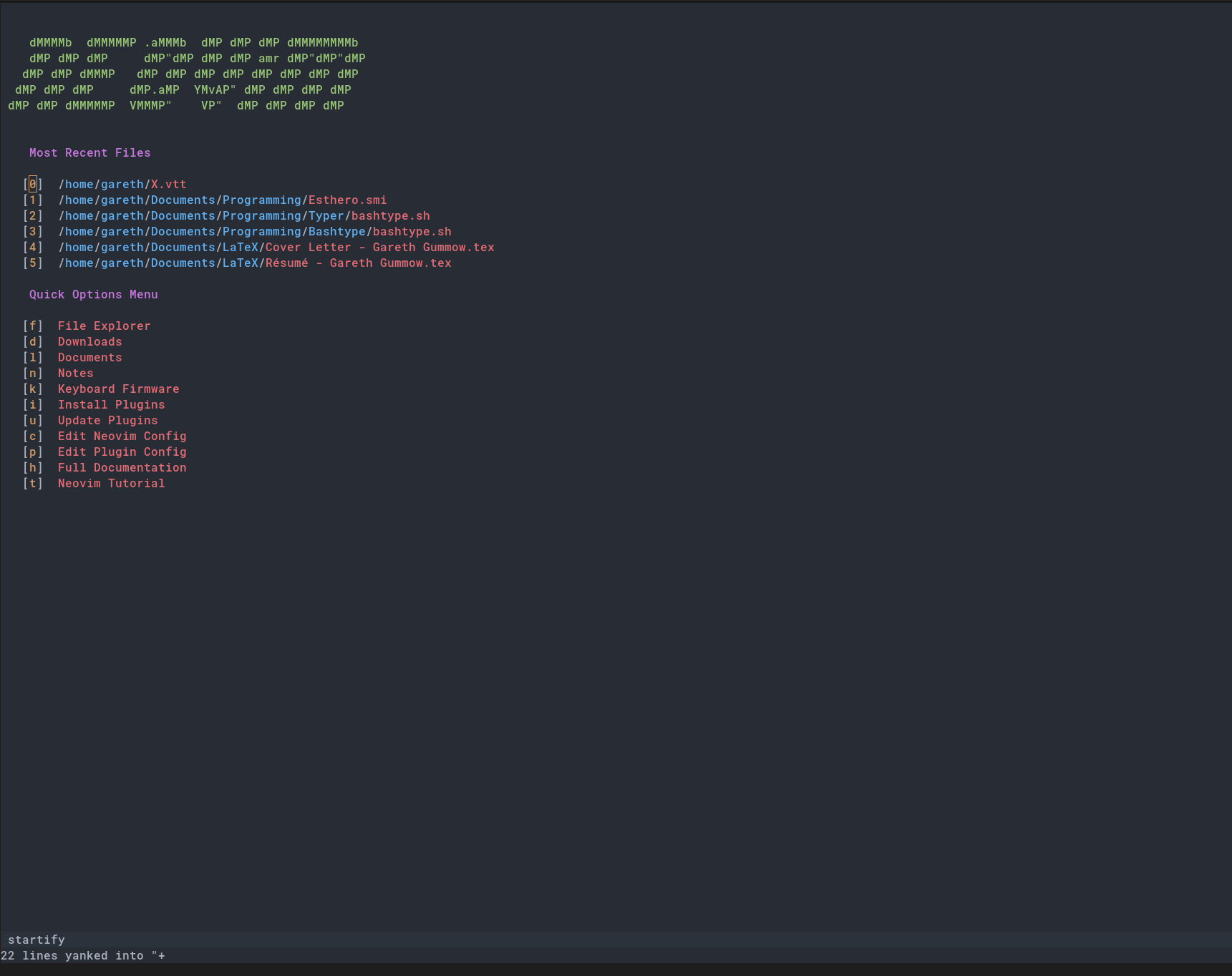Run the Update Plugins option
This screenshot has width=1232, height=976.
(108, 420)
